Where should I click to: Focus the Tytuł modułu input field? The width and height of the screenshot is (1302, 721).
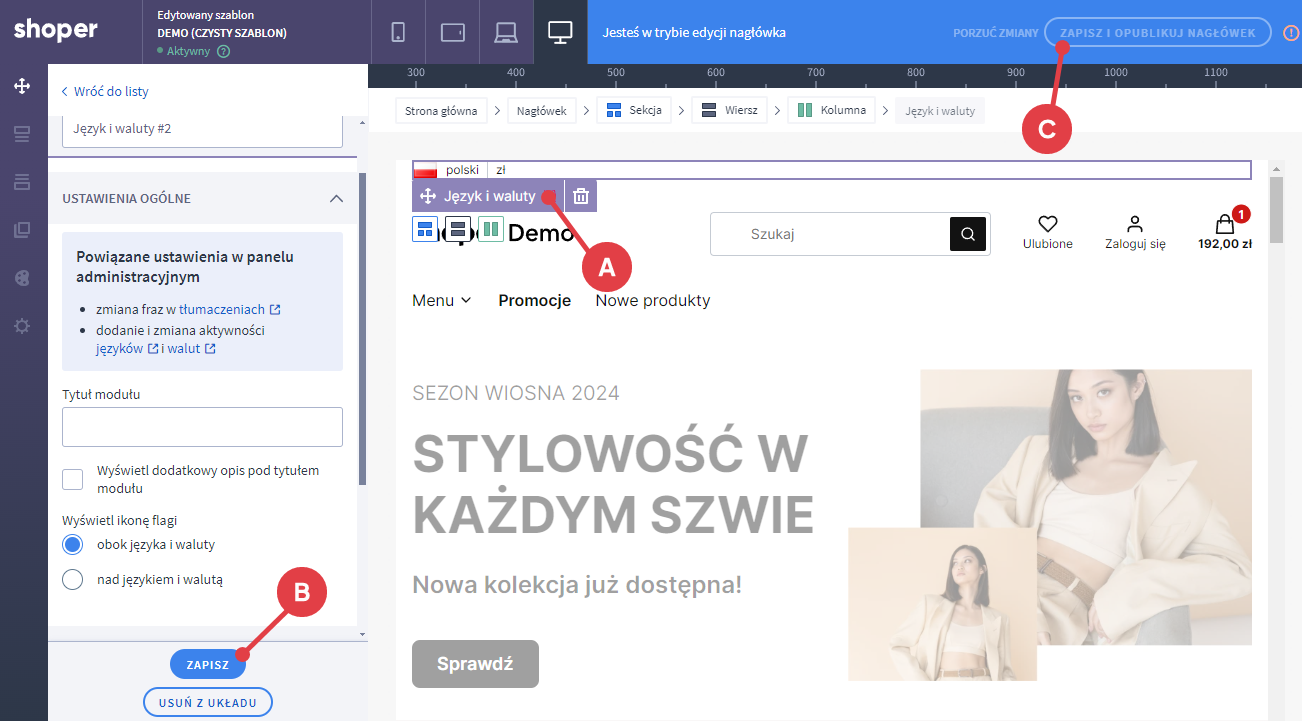pyautogui.click(x=202, y=427)
